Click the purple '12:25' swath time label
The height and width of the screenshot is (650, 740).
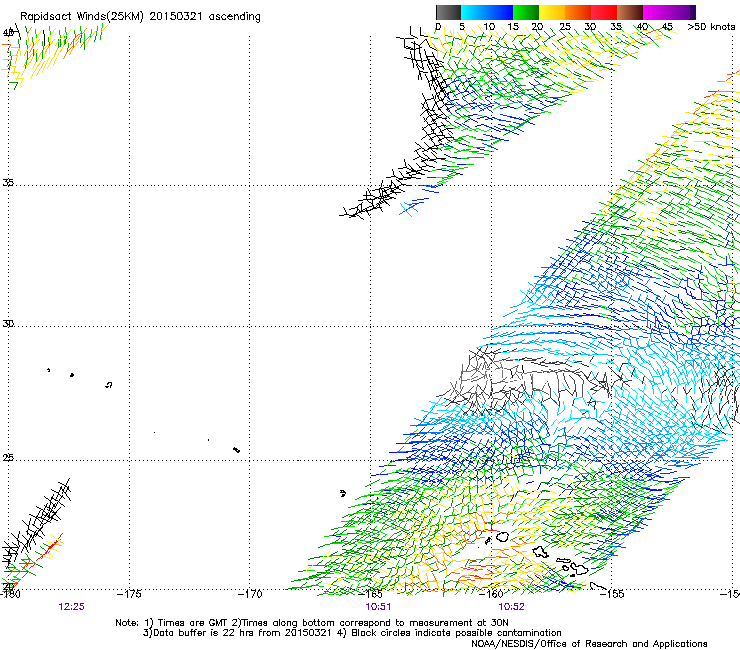pos(71,607)
